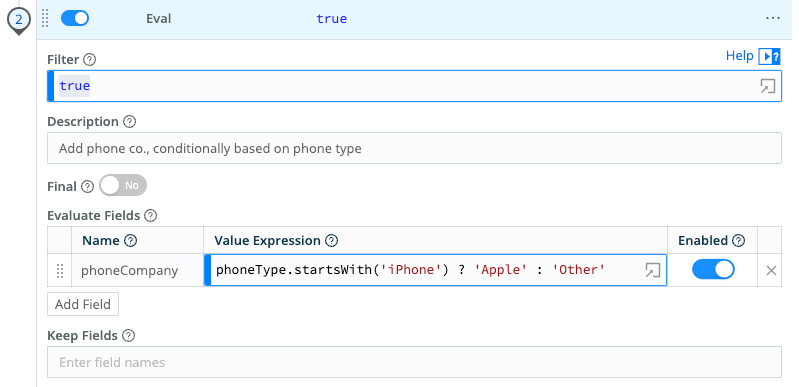
Task: Click the Eval function name in header
Action: 158,19
